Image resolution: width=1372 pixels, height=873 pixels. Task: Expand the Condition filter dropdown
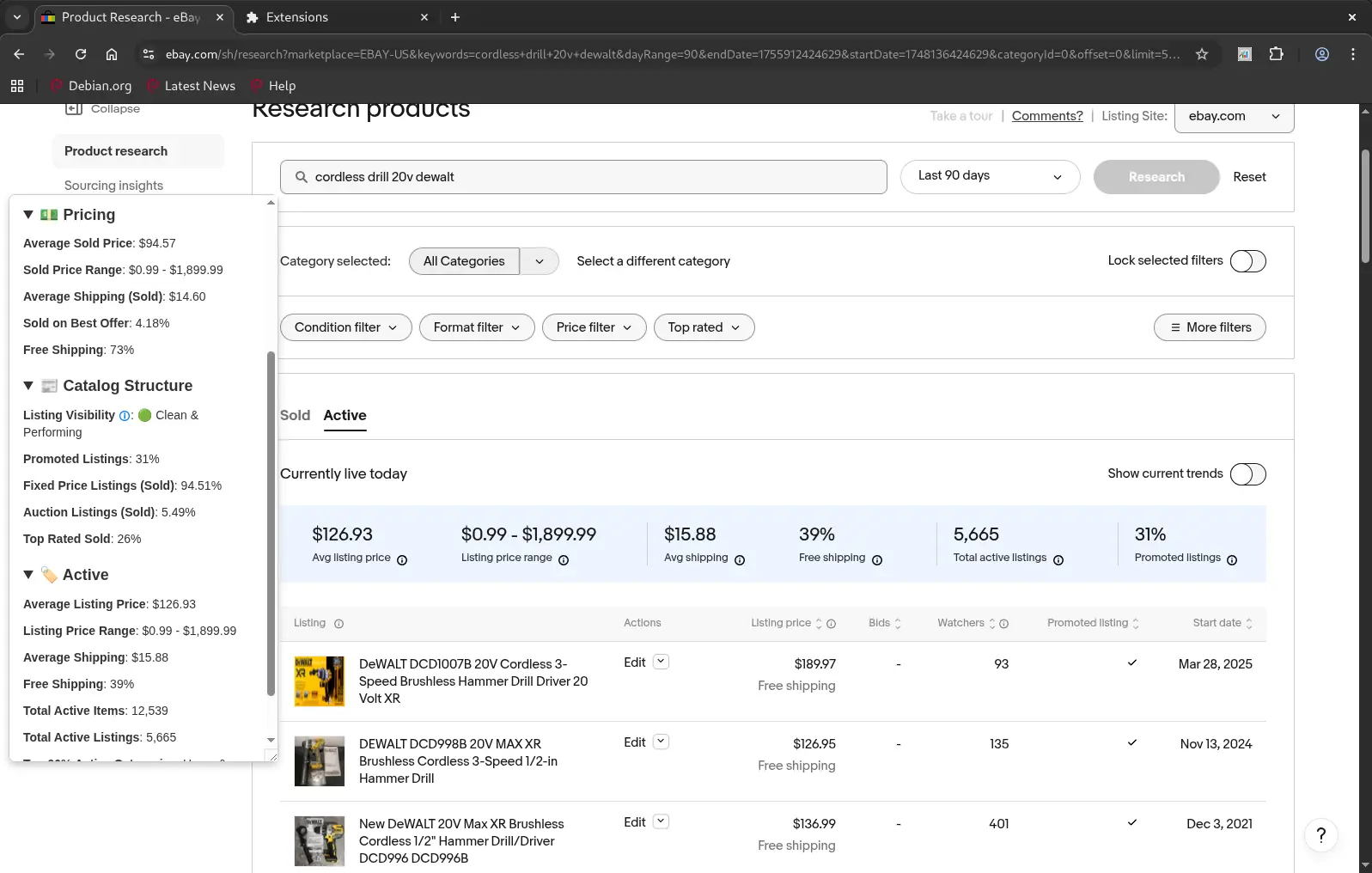click(345, 327)
